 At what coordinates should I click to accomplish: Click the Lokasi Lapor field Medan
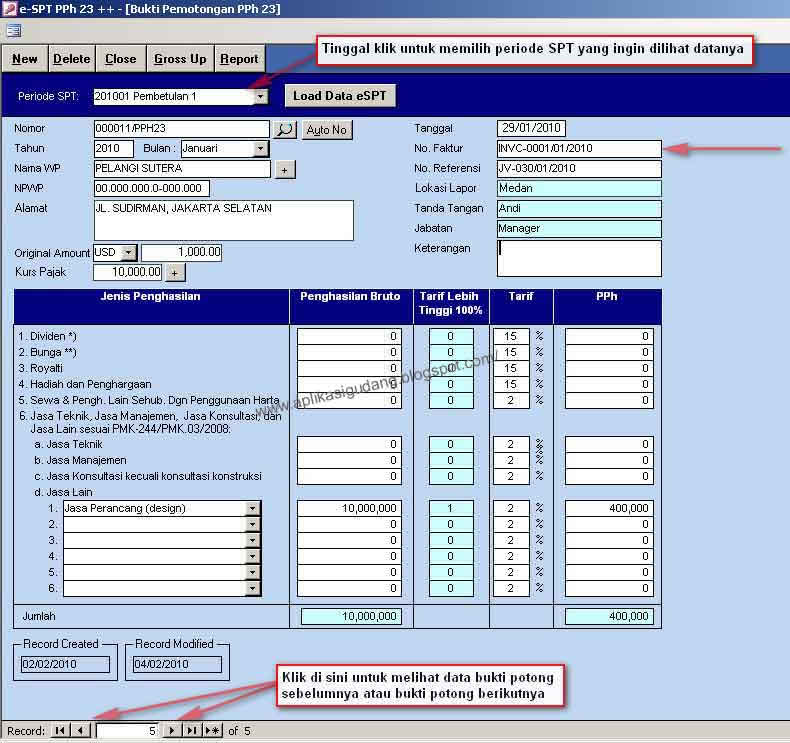click(x=579, y=188)
